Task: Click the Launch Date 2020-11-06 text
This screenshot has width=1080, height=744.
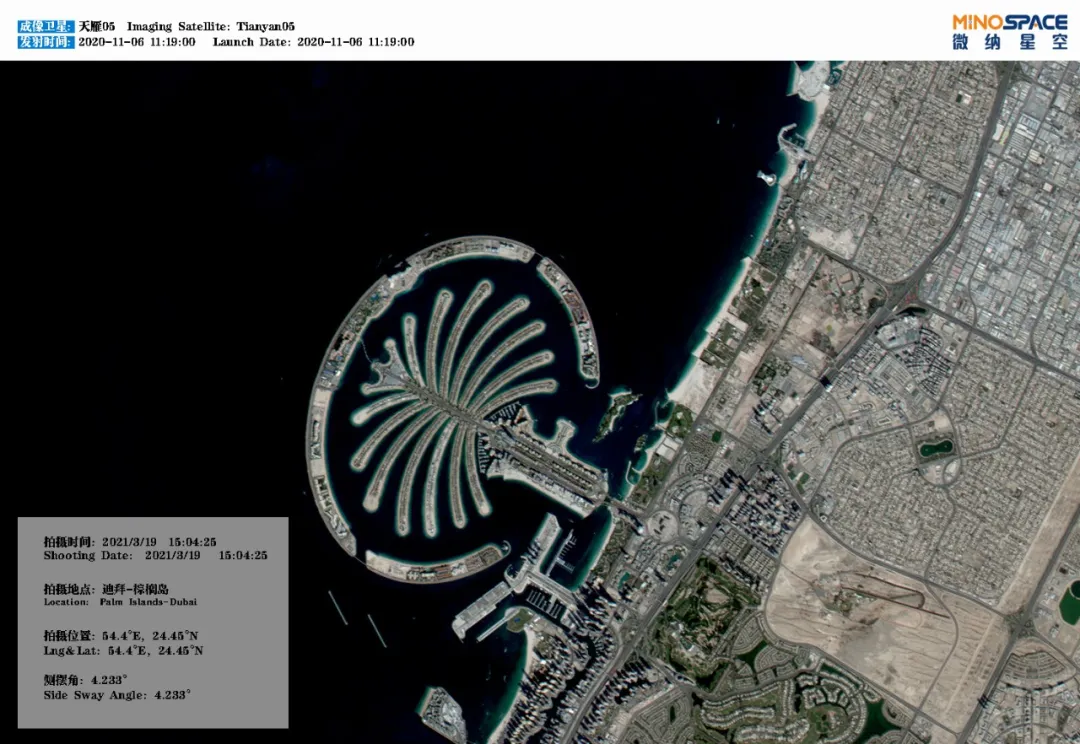Action: [313, 41]
